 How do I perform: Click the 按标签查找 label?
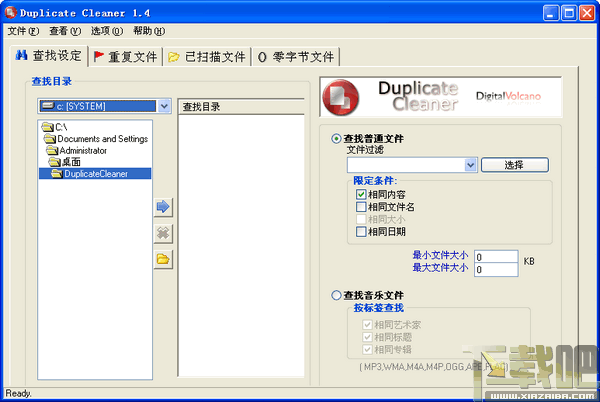tap(378, 308)
